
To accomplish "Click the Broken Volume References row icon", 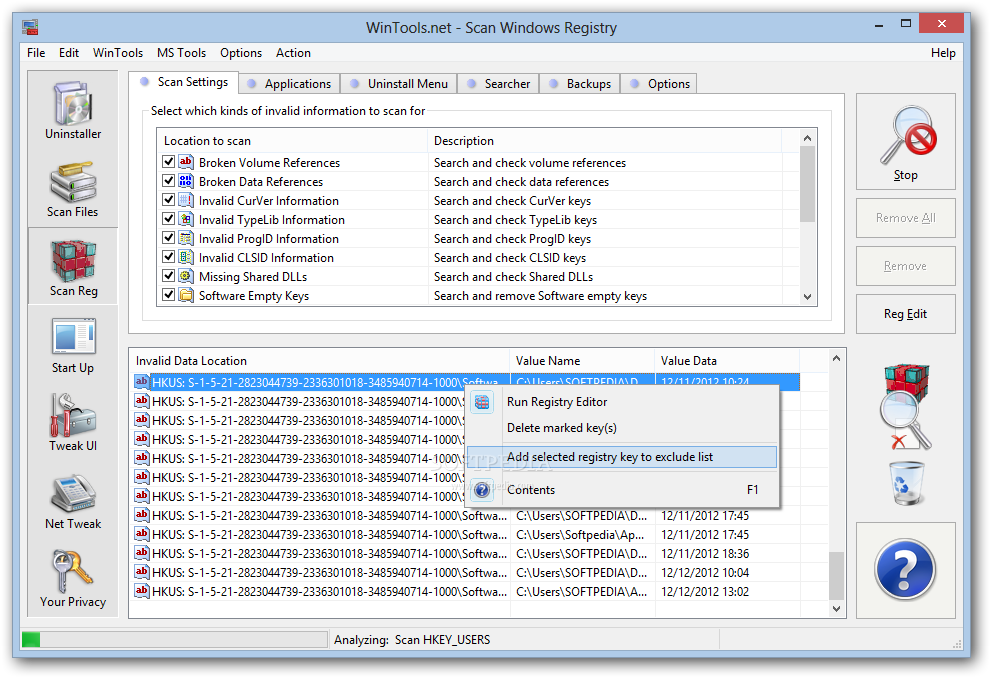I will coord(186,162).
